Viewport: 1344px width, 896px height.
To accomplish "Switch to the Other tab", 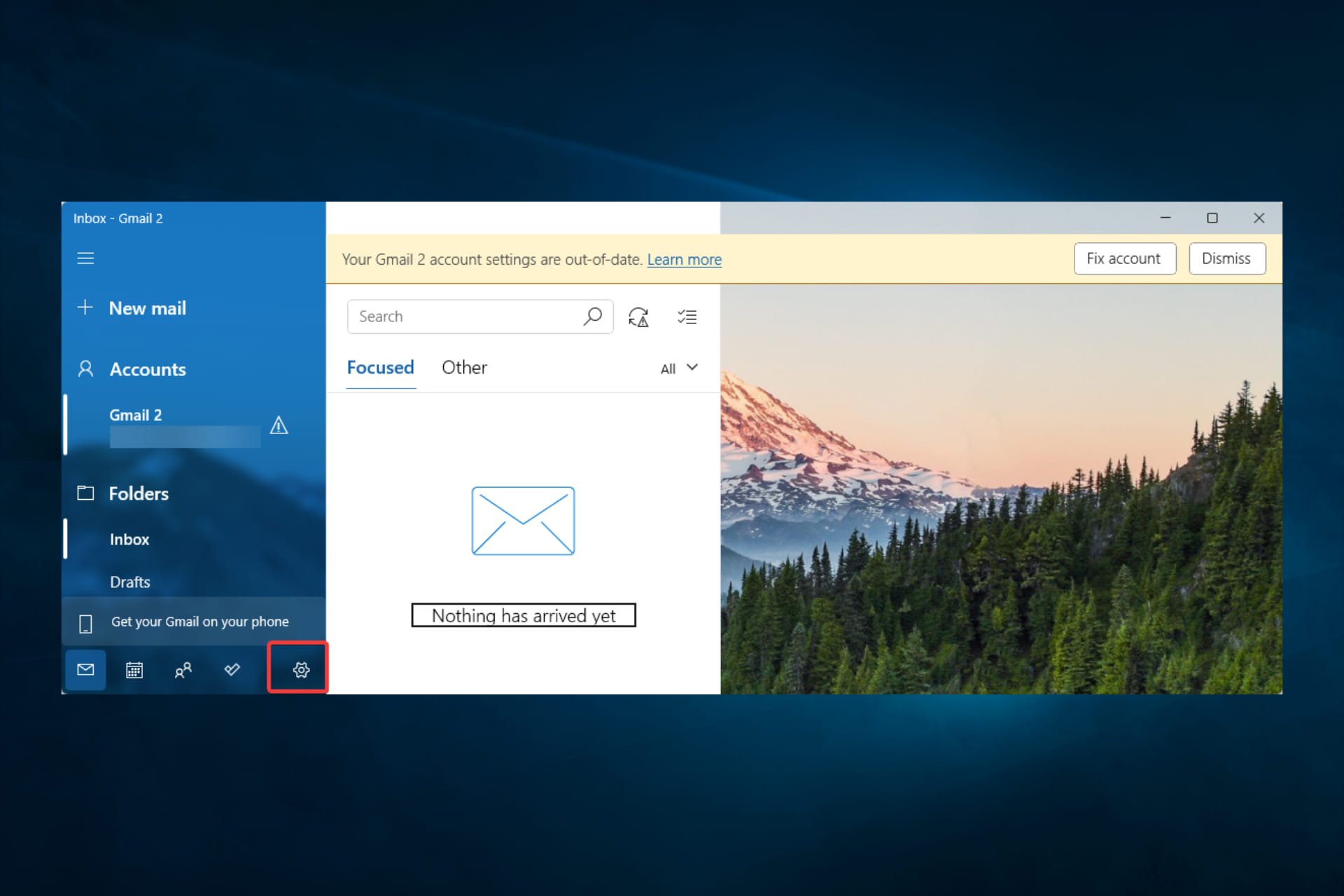I will coord(464,367).
